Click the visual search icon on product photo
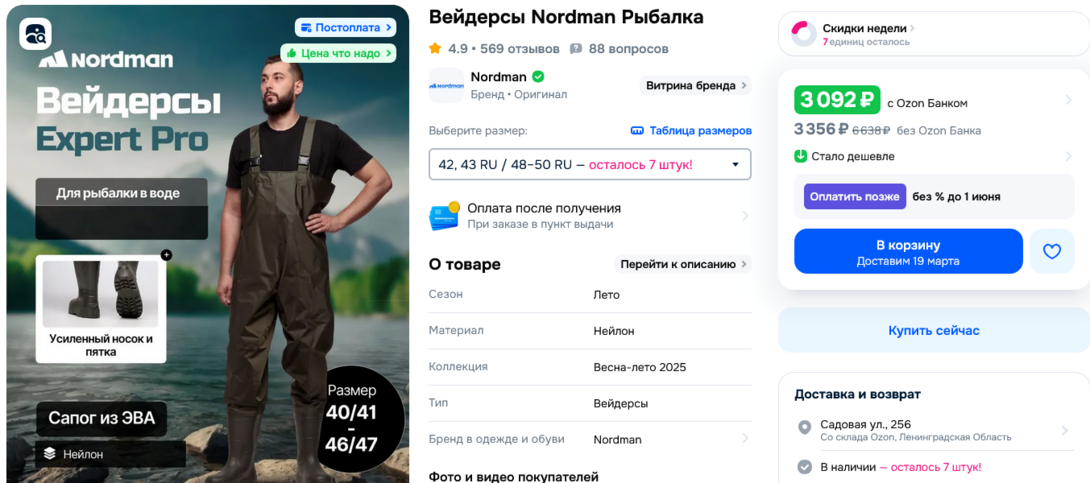1090x483 pixels. 36,34
